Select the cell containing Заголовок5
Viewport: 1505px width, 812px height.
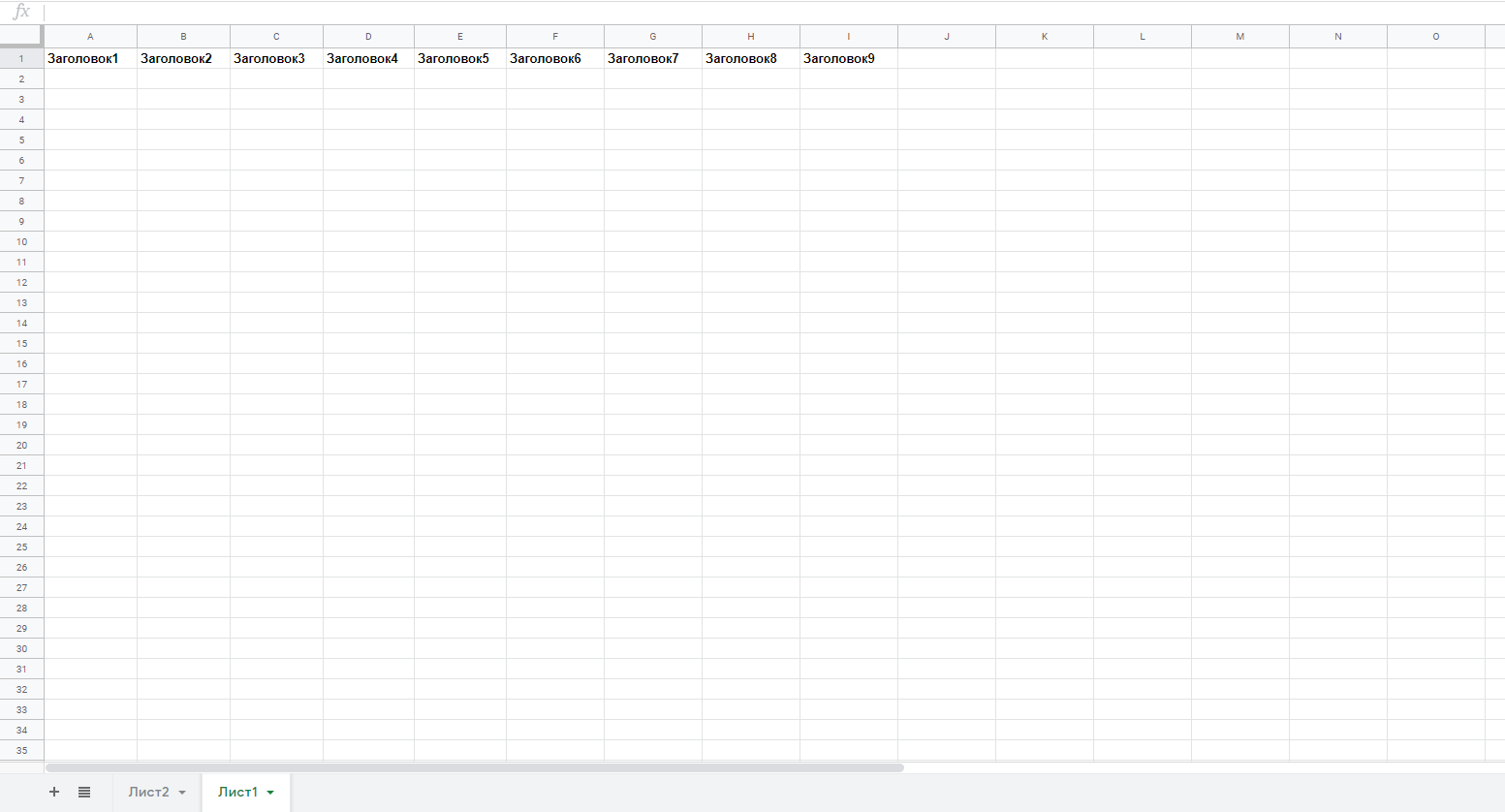point(459,58)
